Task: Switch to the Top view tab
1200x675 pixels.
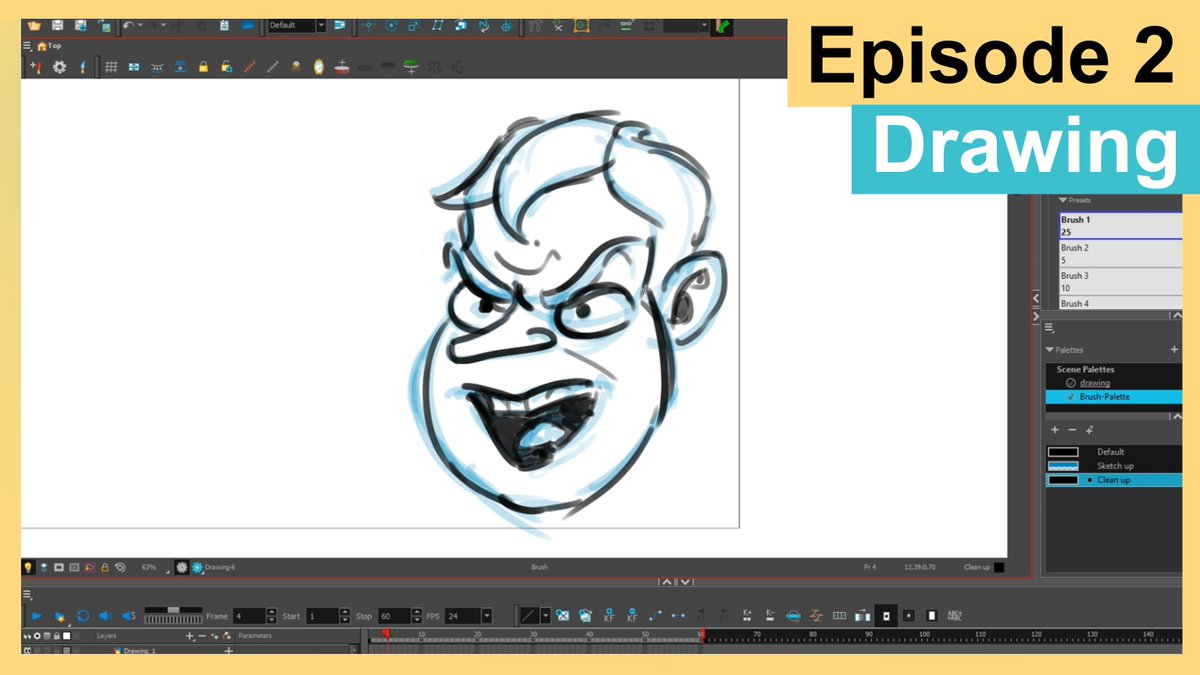Action: pos(50,45)
